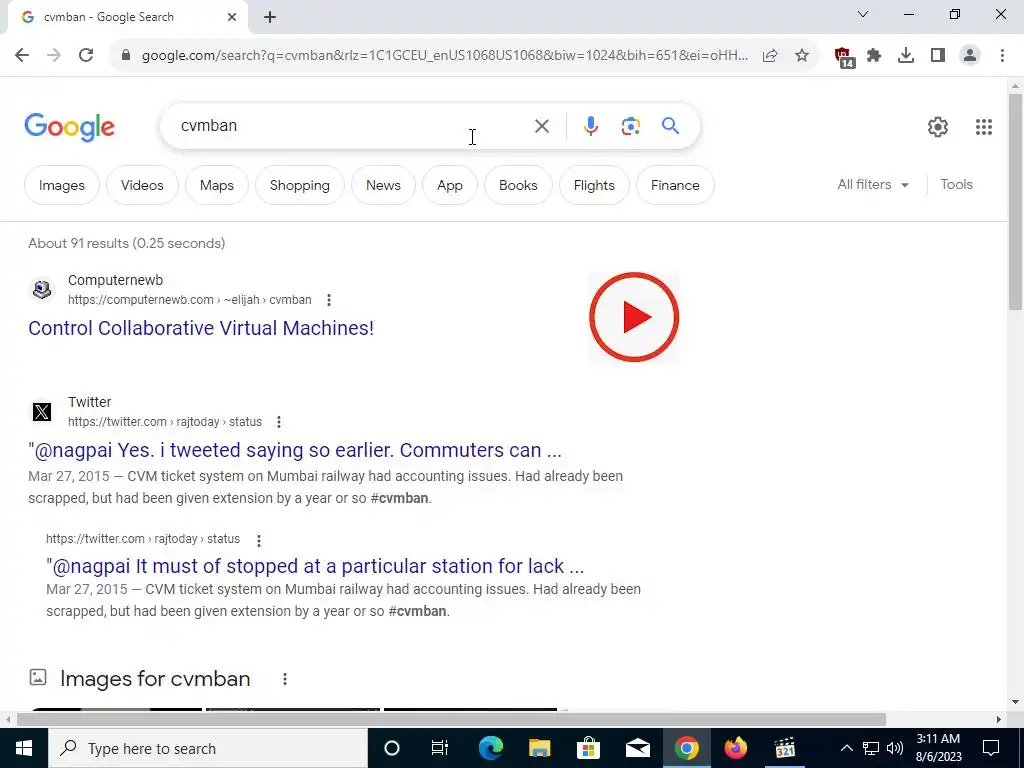Expand the All filters dropdown
Screen dimensions: 1024x768
[x=873, y=185]
